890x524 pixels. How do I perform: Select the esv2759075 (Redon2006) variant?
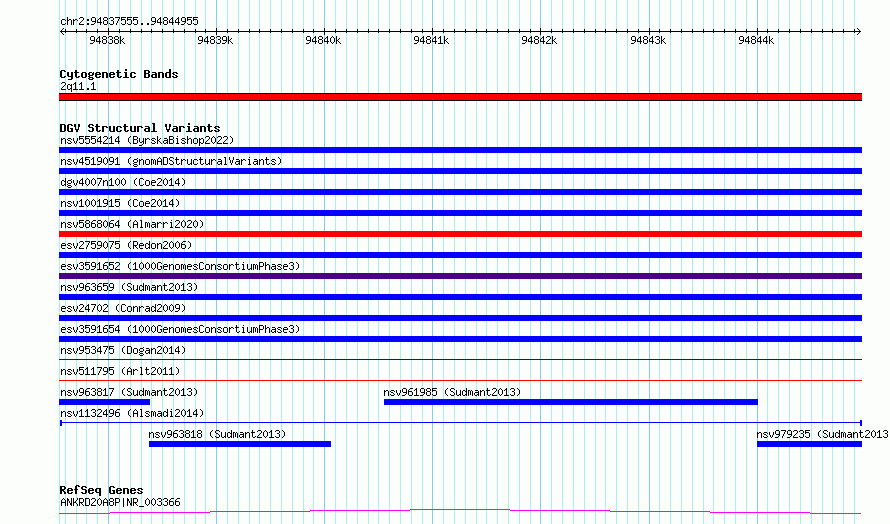pos(460,255)
